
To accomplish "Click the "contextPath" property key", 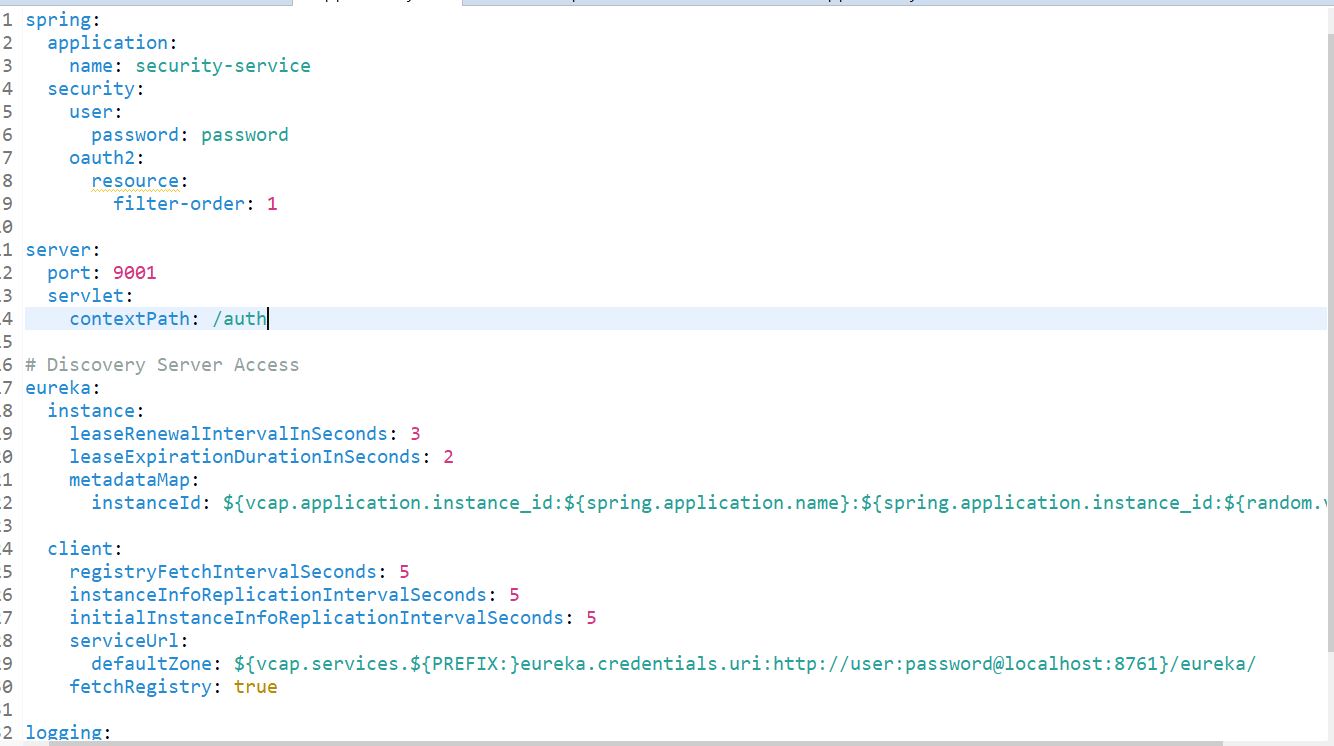I will 130,318.
